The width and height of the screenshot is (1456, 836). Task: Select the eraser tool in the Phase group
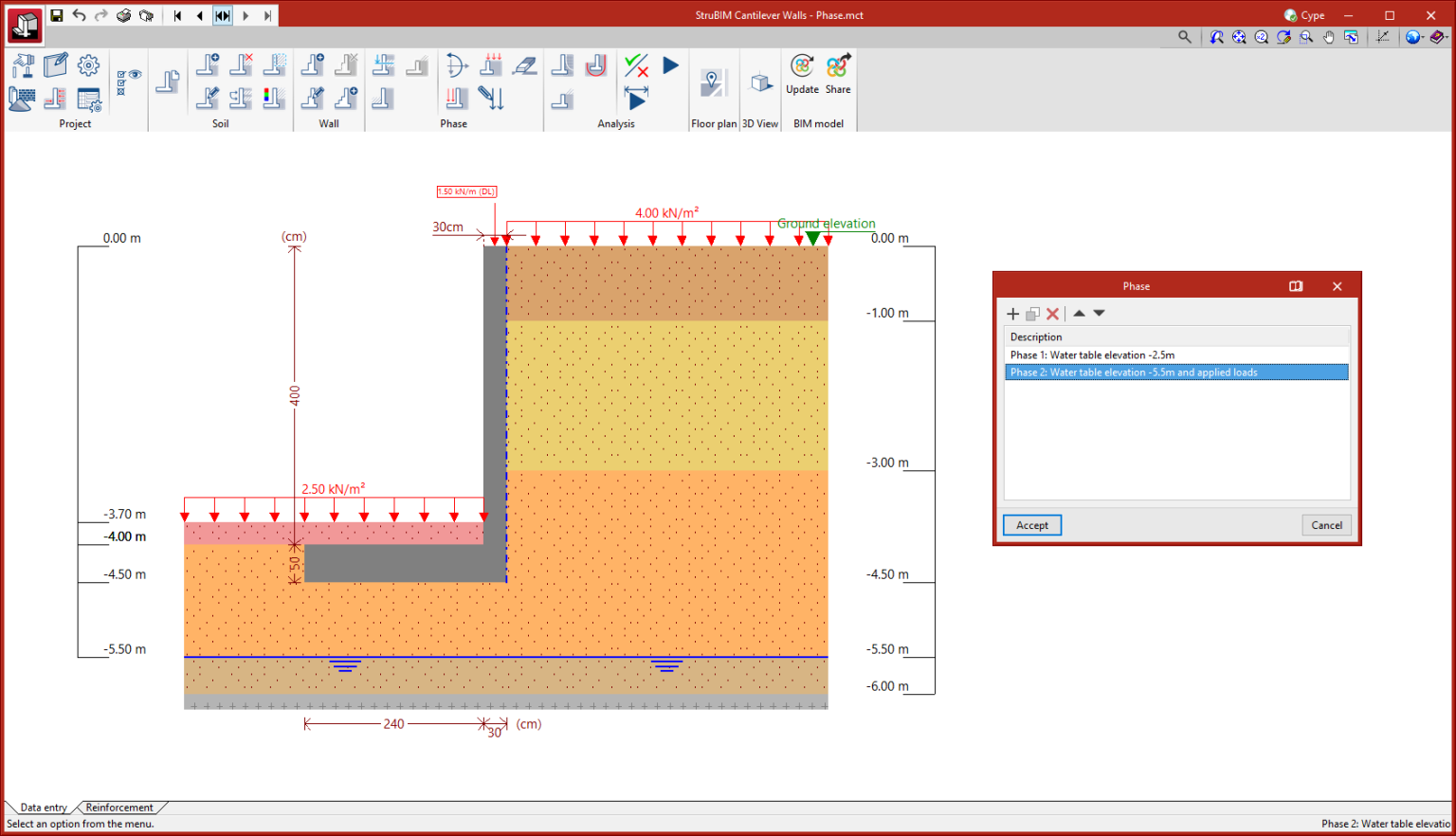525,66
